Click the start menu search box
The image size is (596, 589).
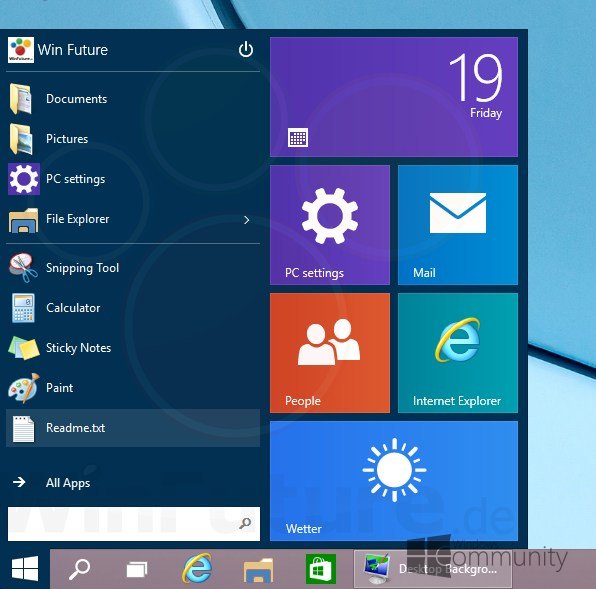134,524
